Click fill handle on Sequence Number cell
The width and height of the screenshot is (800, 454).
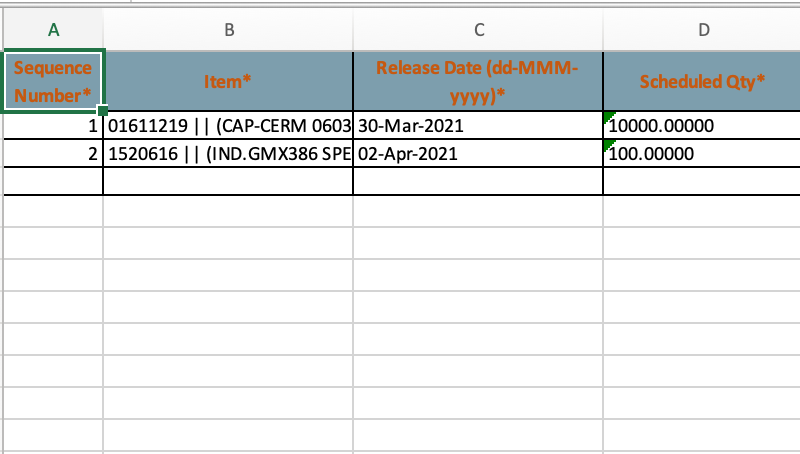click(x=102, y=109)
